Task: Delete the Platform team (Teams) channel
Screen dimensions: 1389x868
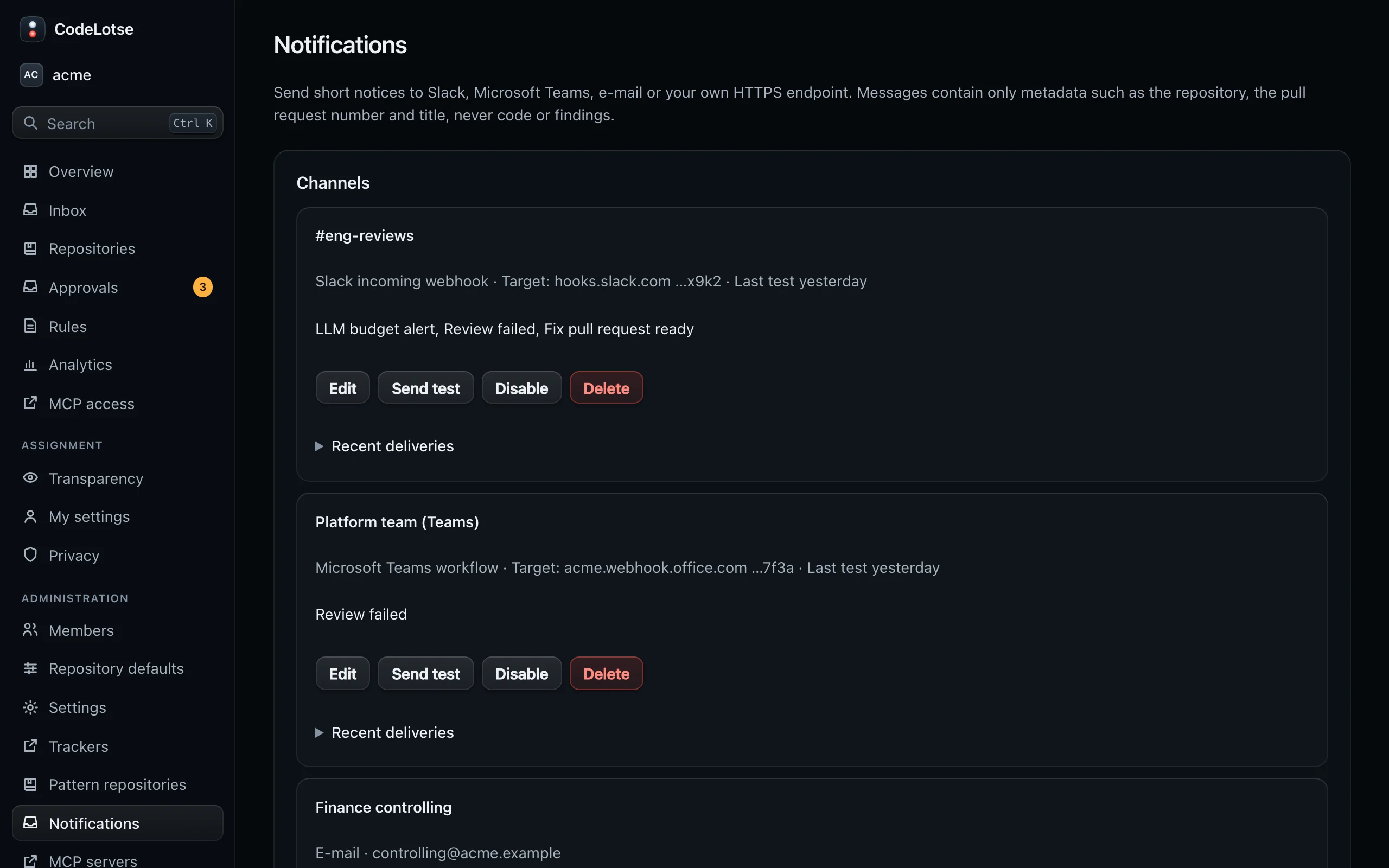Action: 606,673
